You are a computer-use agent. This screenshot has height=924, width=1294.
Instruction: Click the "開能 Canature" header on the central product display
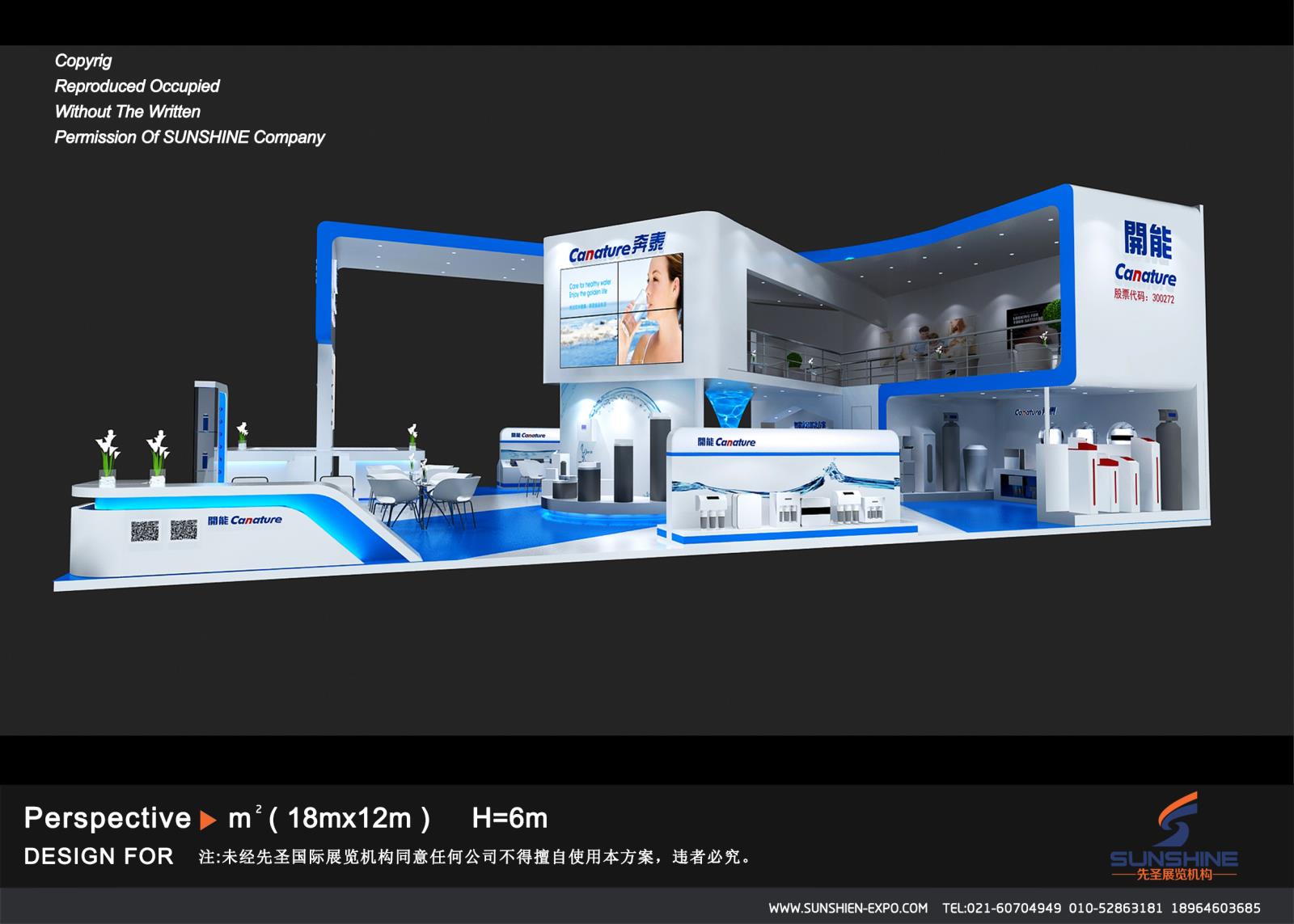click(x=726, y=442)
